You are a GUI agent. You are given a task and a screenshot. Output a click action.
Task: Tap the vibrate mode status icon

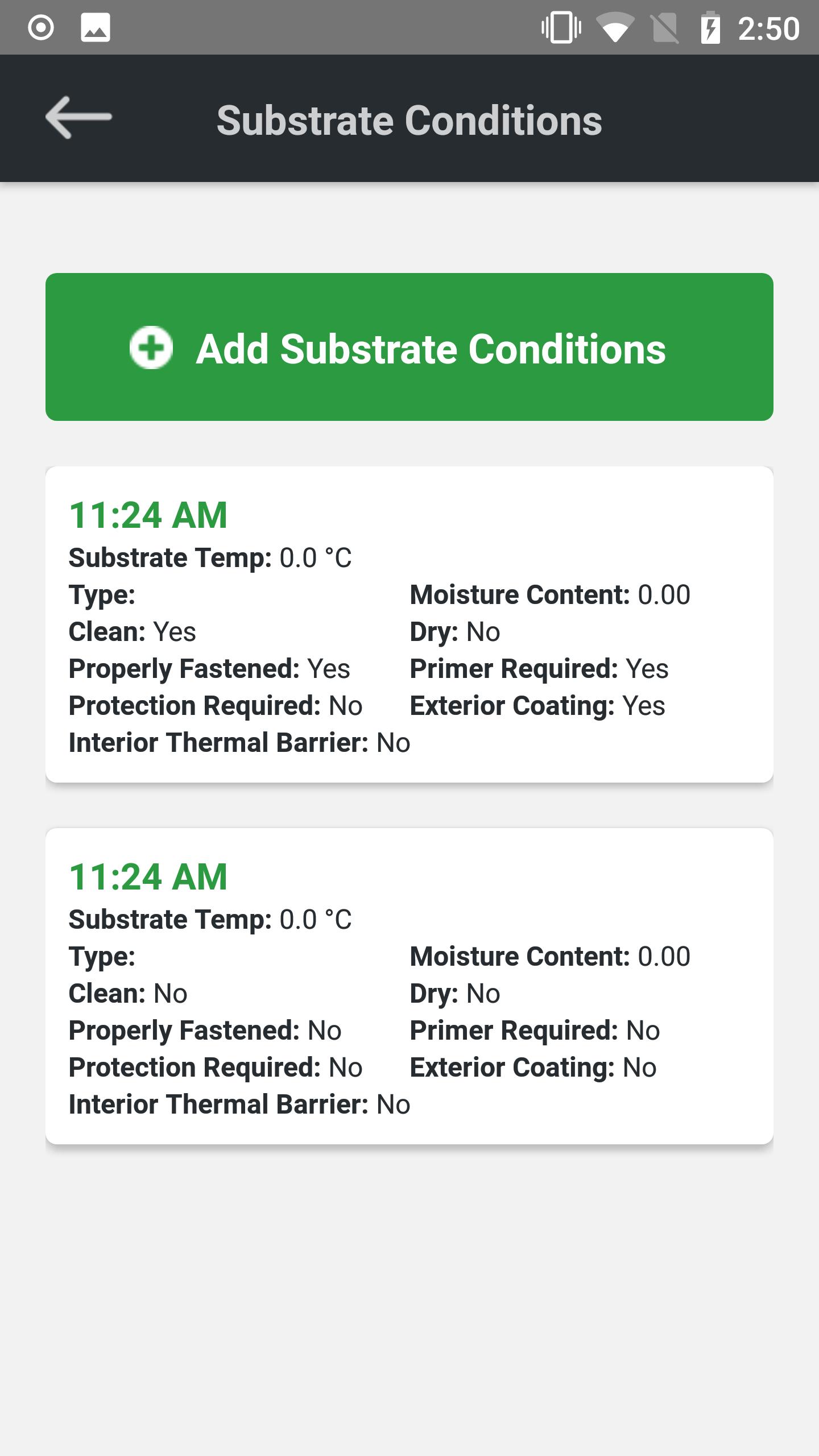561,28
